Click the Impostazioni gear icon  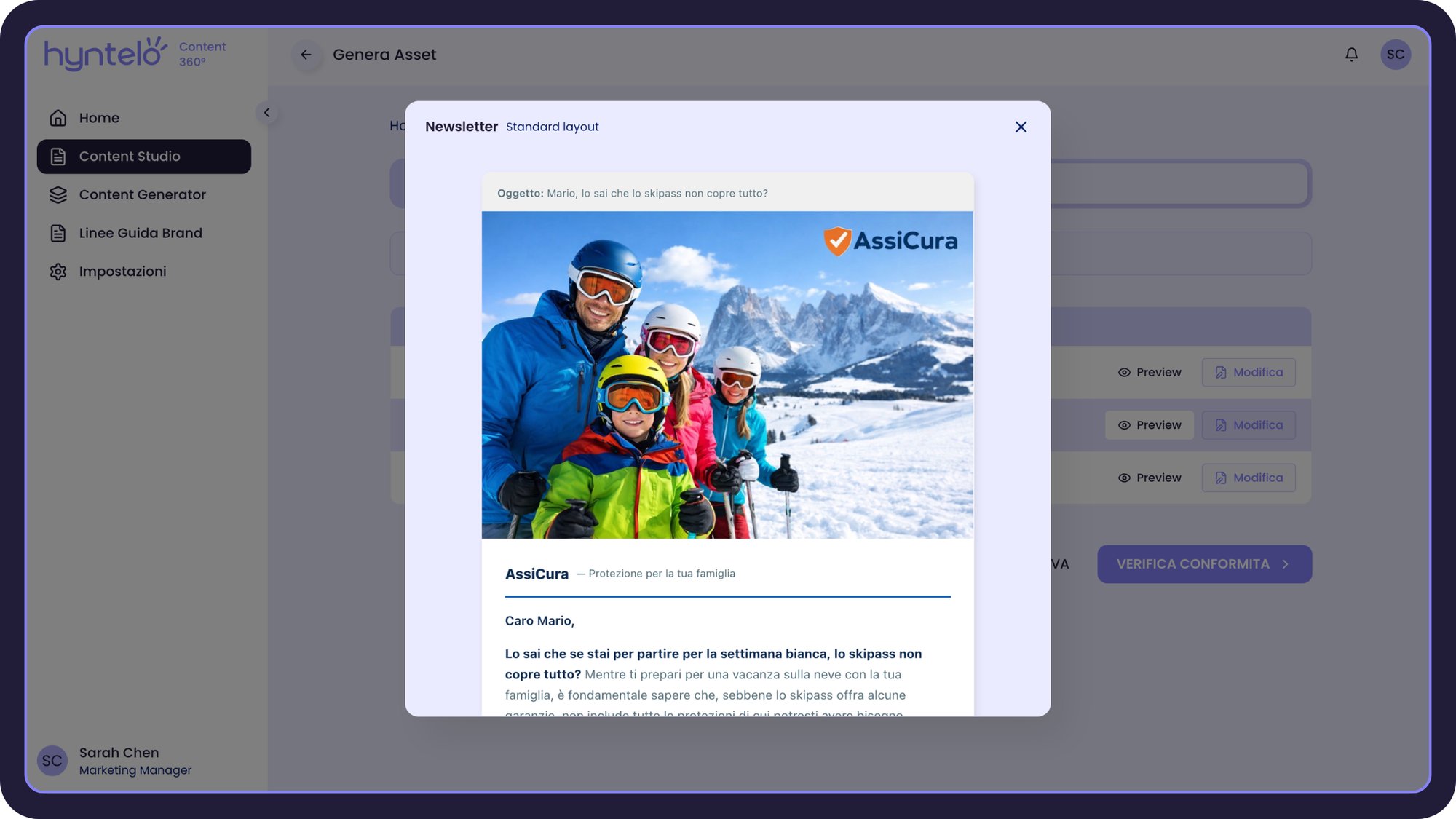(58, 272)
